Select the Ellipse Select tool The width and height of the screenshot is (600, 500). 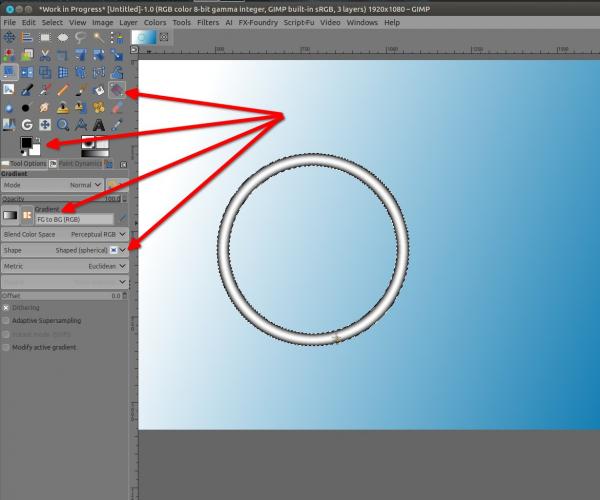pos(63,37)
